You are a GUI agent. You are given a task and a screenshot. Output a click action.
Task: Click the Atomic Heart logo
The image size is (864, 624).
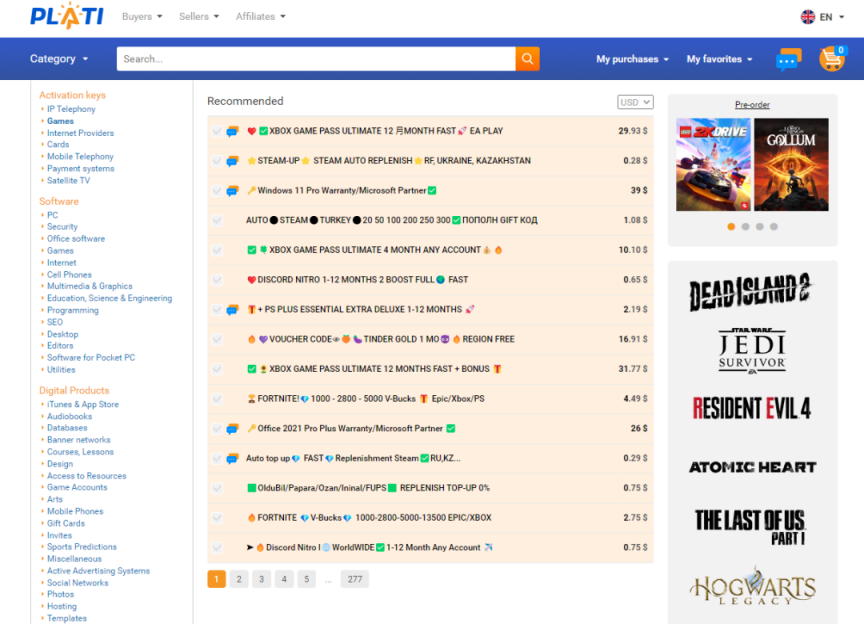752,467
